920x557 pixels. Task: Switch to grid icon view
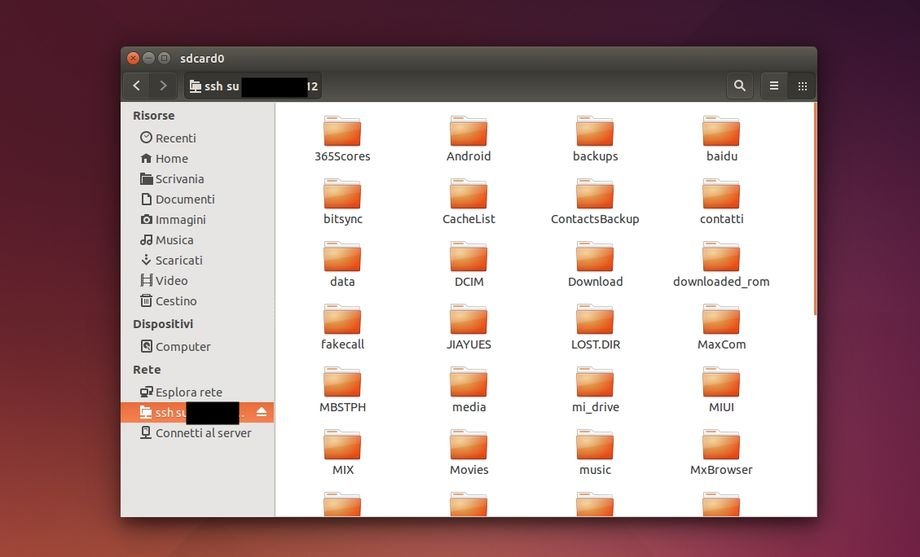(802, 86)
